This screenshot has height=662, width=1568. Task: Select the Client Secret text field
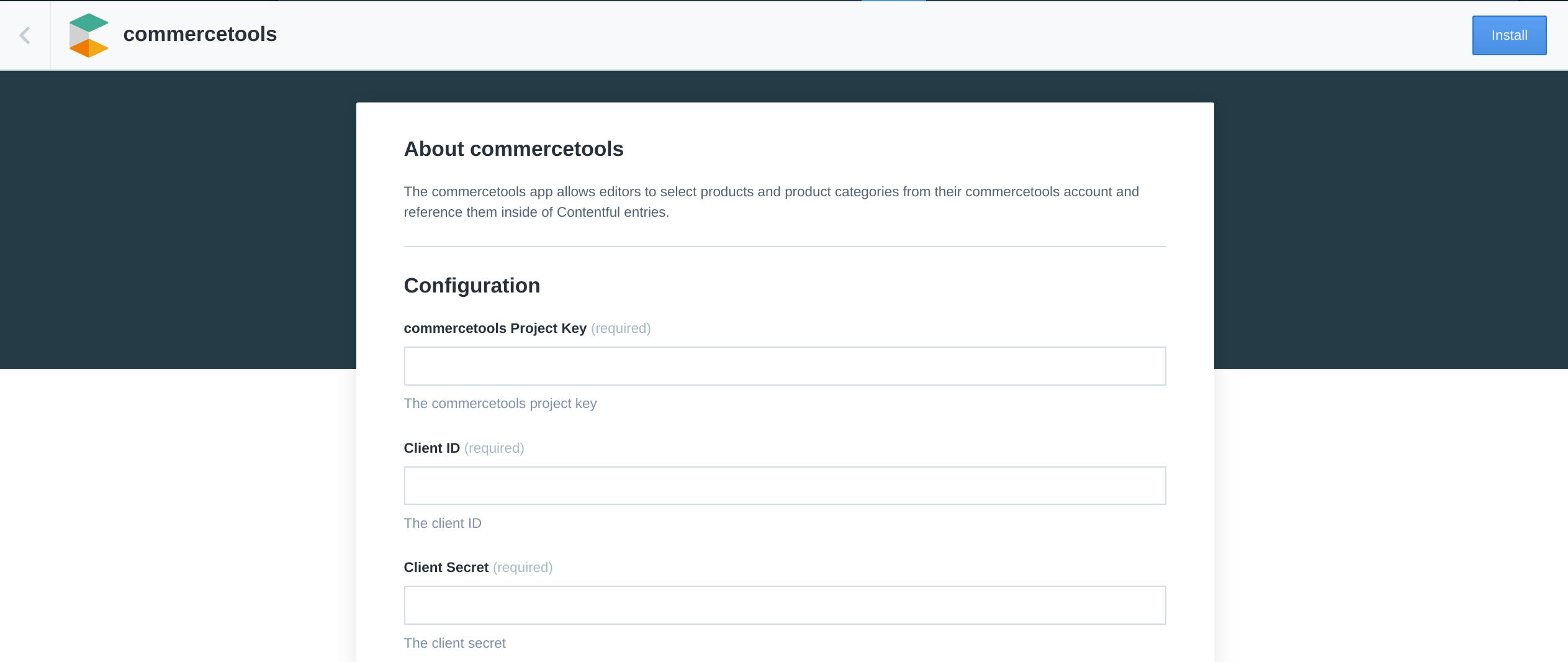[x=785, y=605]
